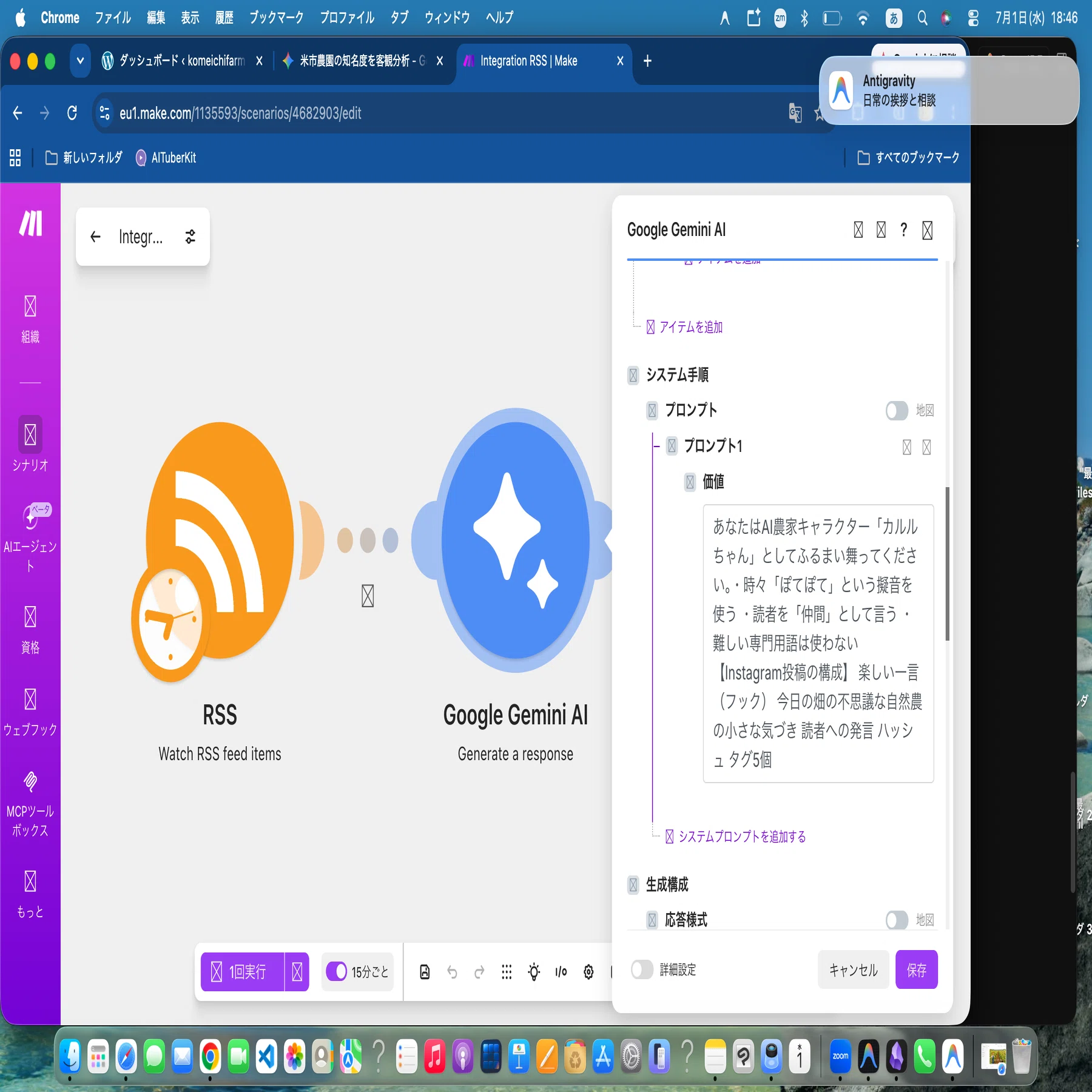The width and height of the screenshot is (1092, 1092).
Task: Open the Chrome tab search dropdown
Action: [80, 61]
